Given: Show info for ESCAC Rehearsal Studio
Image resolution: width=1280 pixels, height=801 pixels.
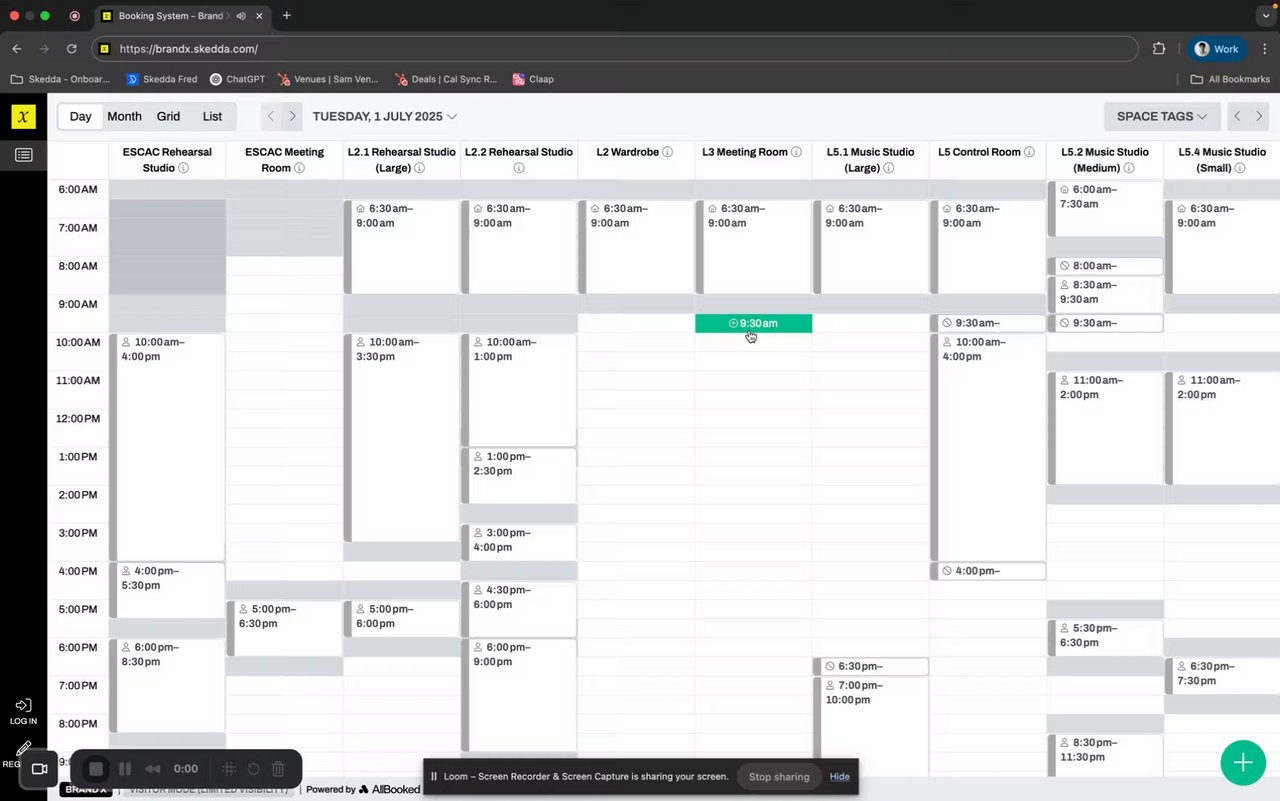Looking at the screenshot, I should coord(183,168).
